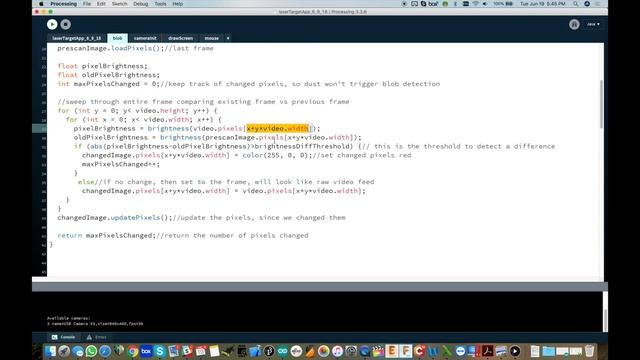Open the Tools menu
Viewport: 640px width, 360px height.
point(160,4)
